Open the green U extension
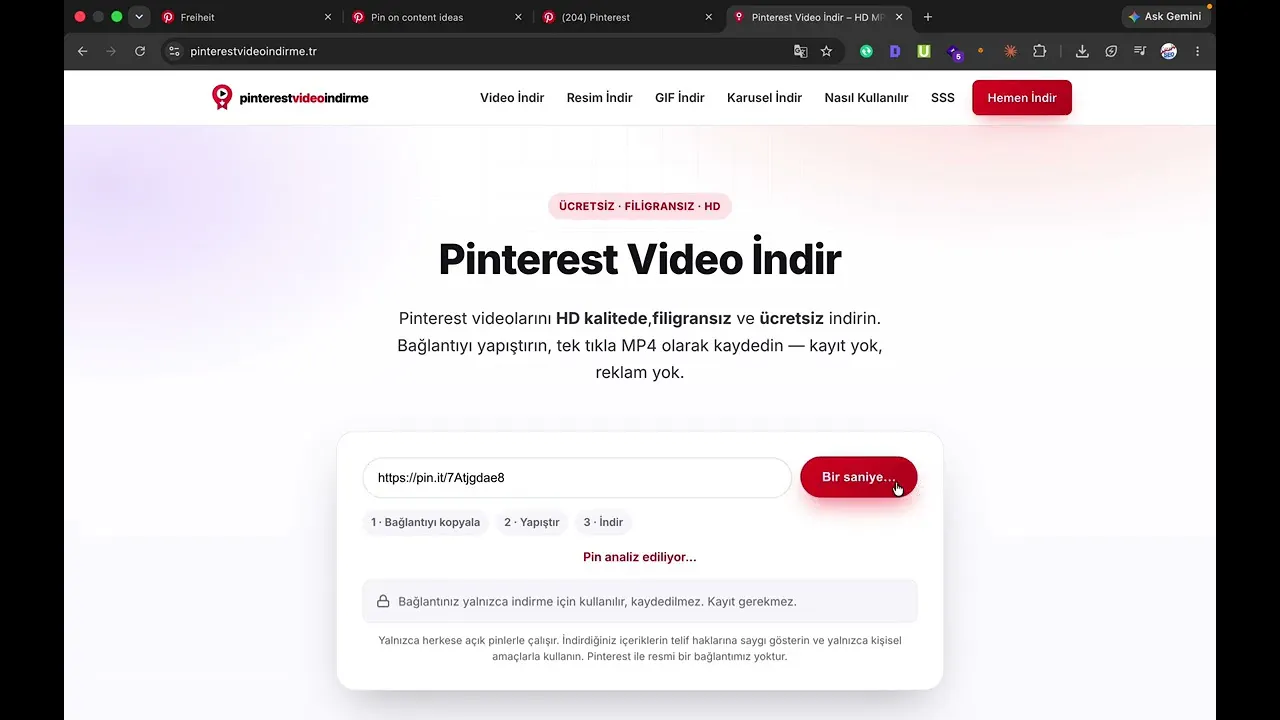This screenshot has width=1280, height=720. coord(924,51)
